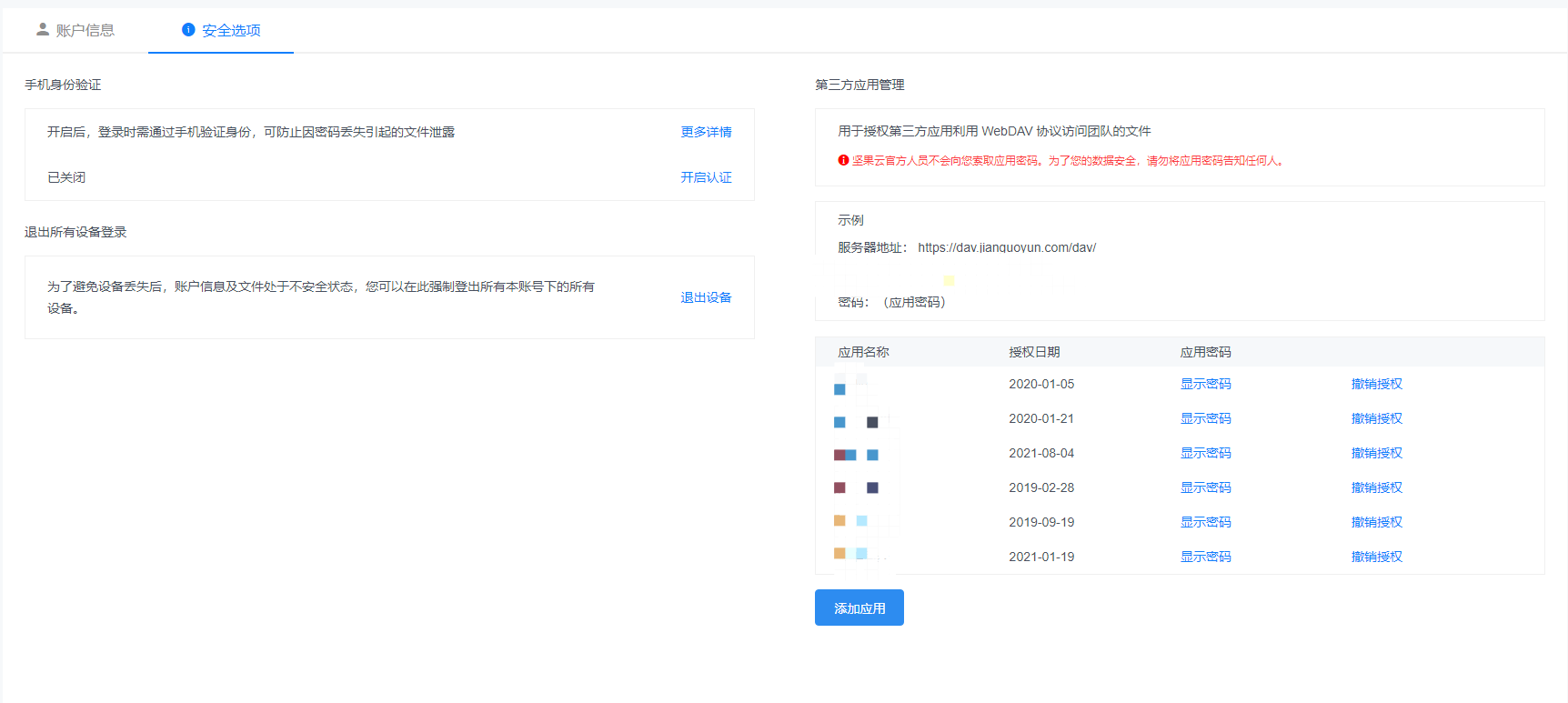1568x703 pixels.
Task: Revoke authorization for the 2021-08-04 app
Action: click(x=1376, y=453)
